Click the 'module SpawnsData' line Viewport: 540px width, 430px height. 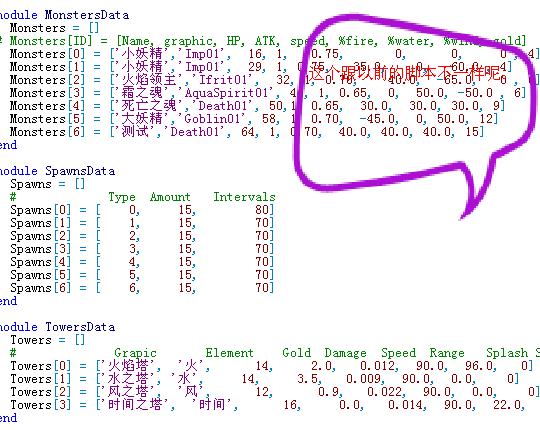pos(58,171)
